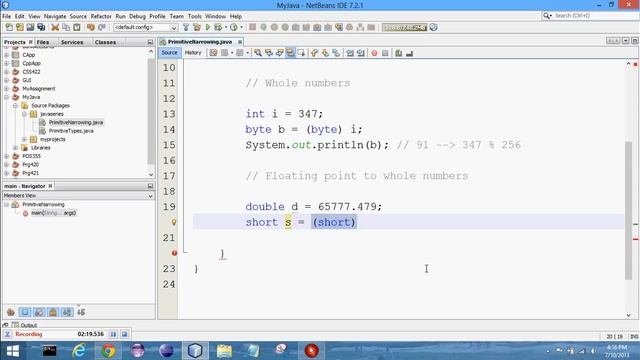The width and height of the screenshot is (640, 360).
Task: Open File Explorer from taskbar
Action: (x=224, y=351)
